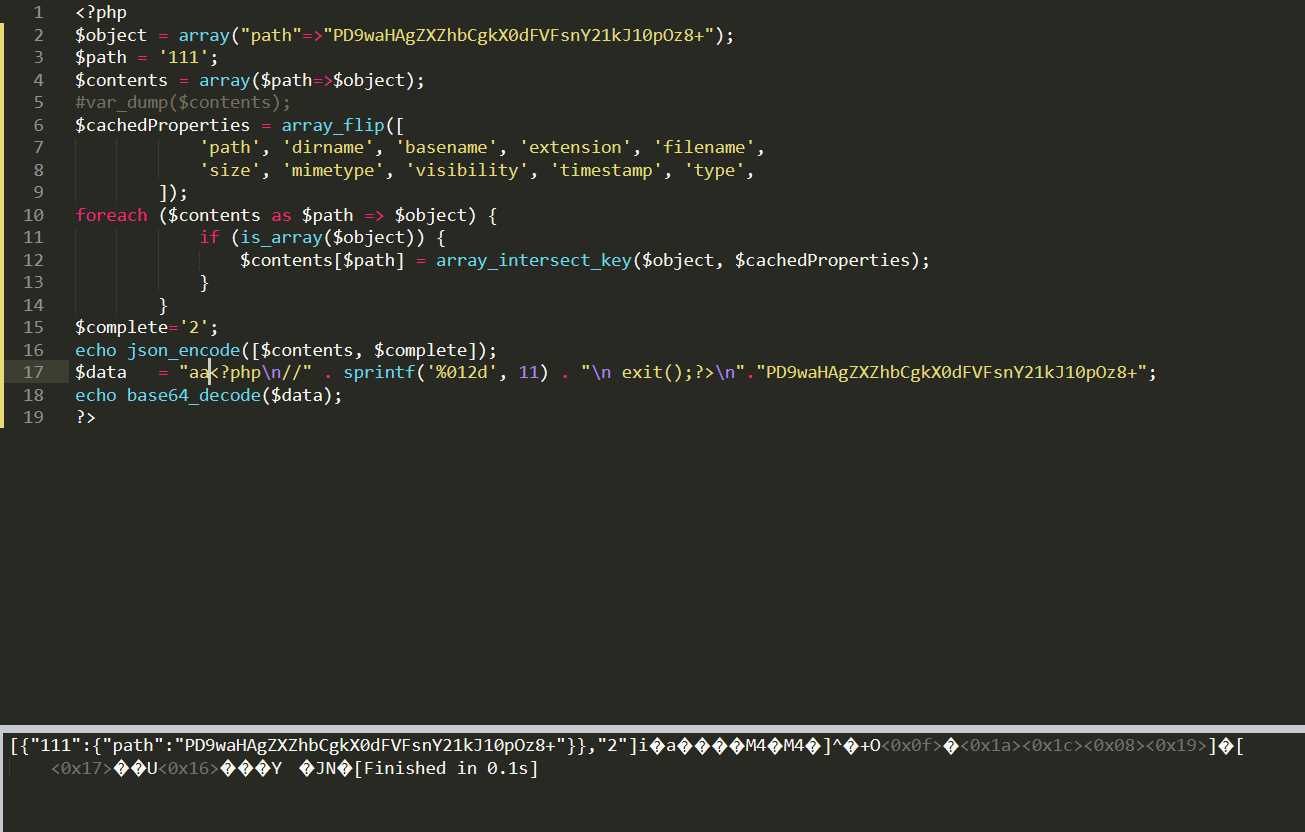Place cursor in the '111' string
The height and width of the screenshot is (832, 1305).
point(184,58)
